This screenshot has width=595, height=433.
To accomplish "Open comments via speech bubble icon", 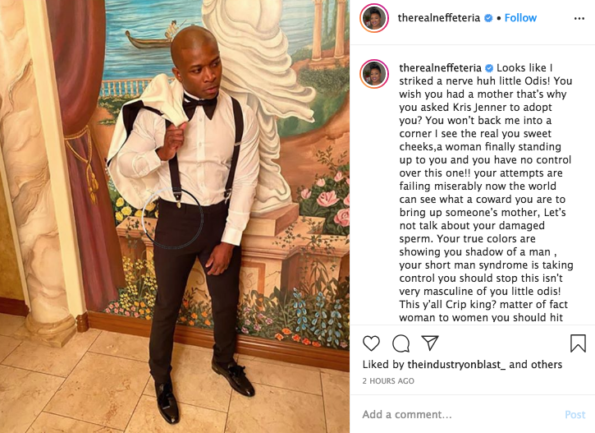I will pyautogui.click(x=401, y=343).
